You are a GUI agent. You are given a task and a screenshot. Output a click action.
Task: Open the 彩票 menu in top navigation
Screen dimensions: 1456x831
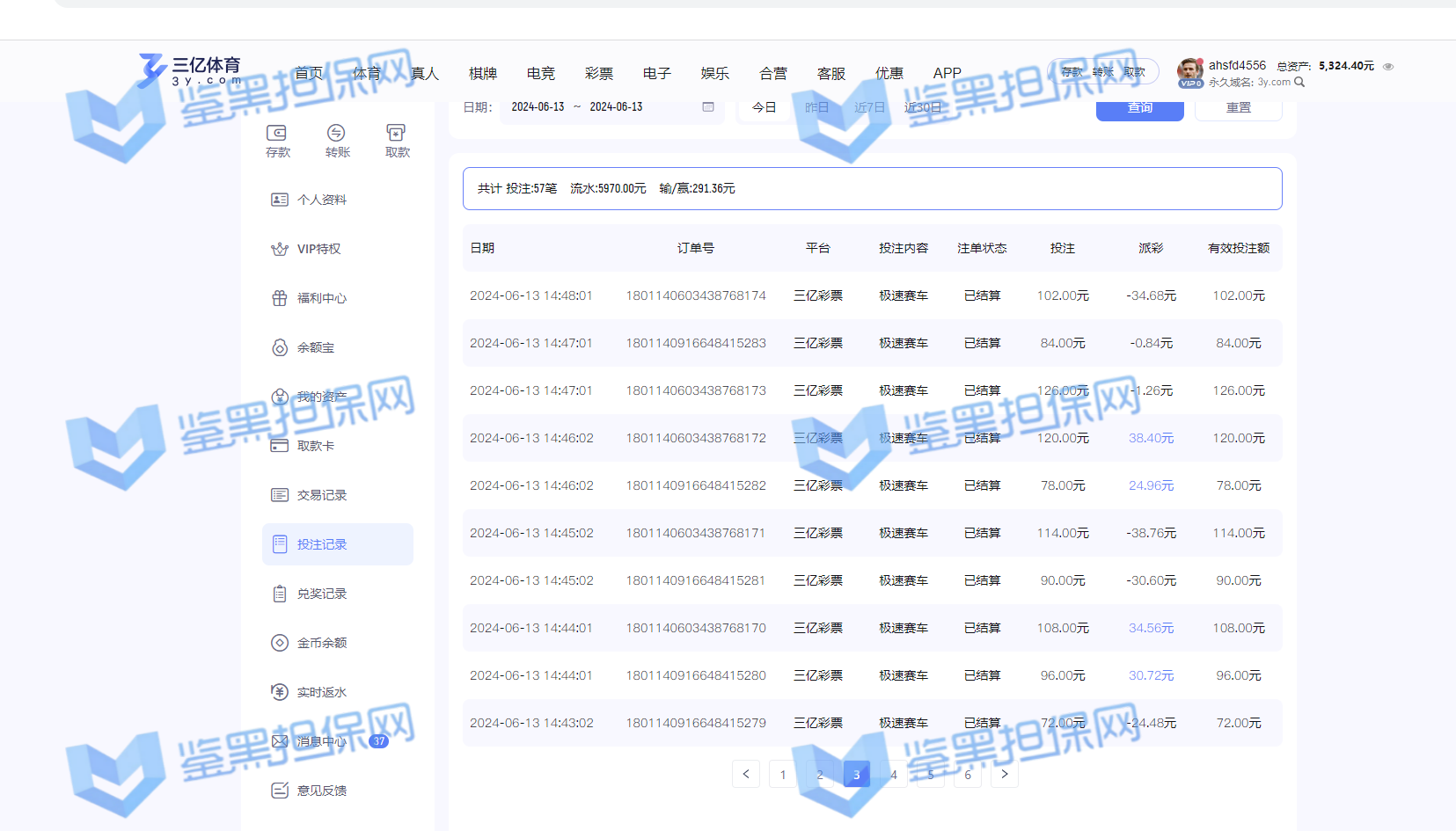point(599,74)
